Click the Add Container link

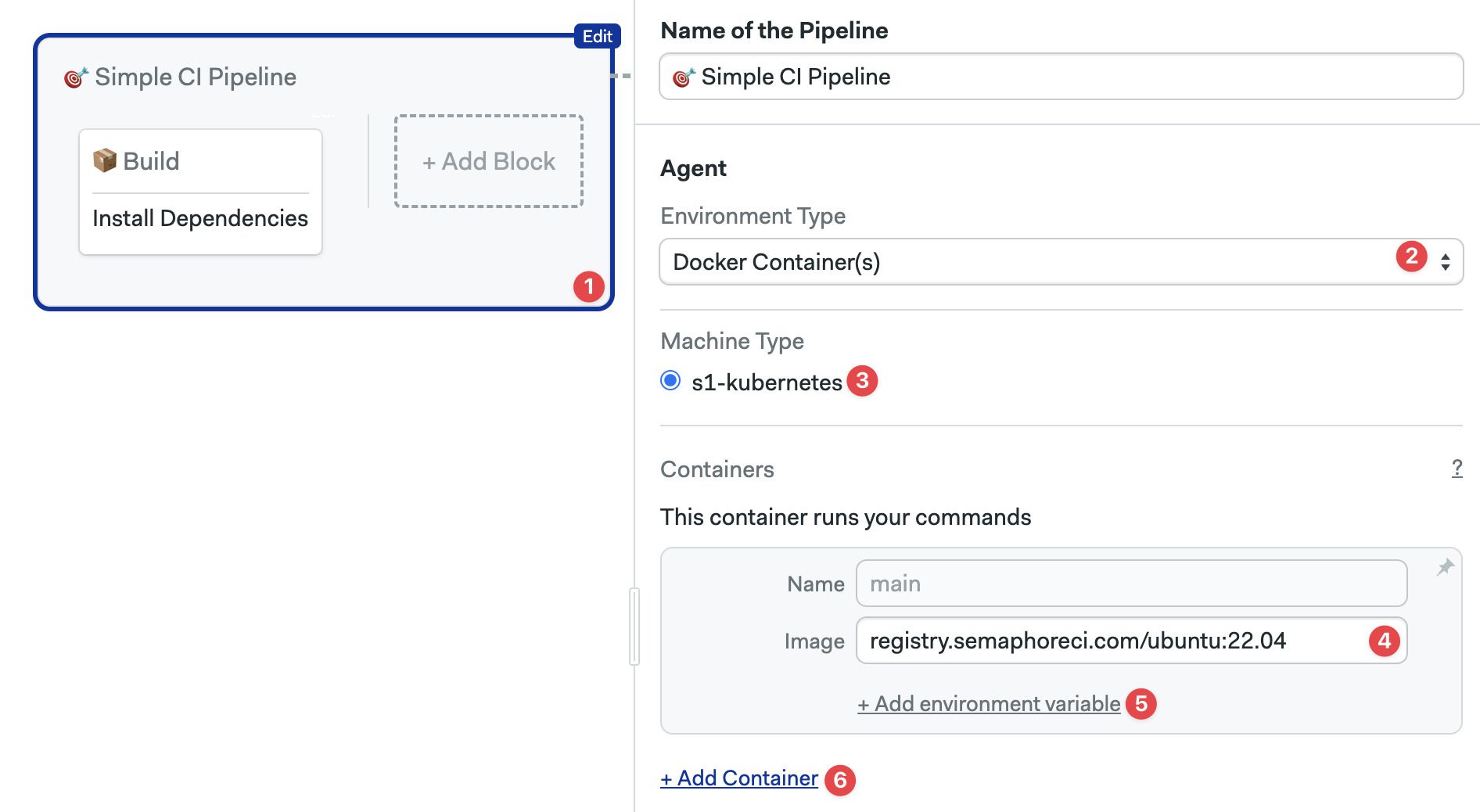(x=739, y=778)
